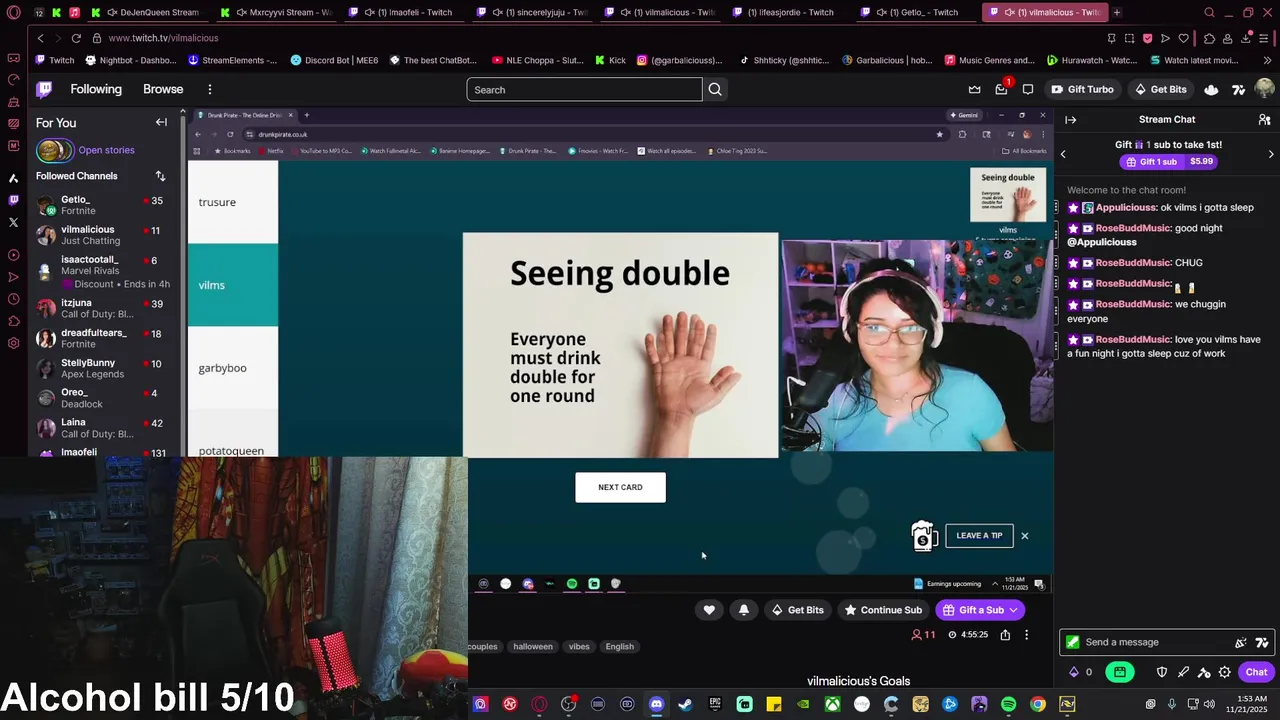
Task: Focus the Twitch search field
Action: point(584,89)
